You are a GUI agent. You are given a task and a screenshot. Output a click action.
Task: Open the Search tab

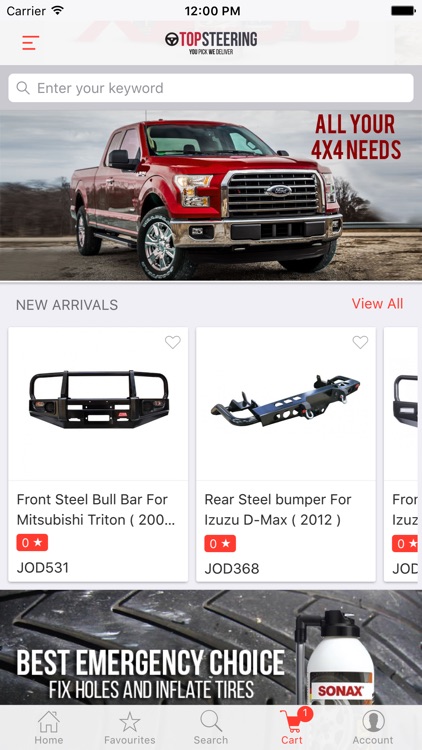click(x=211, y=728)
